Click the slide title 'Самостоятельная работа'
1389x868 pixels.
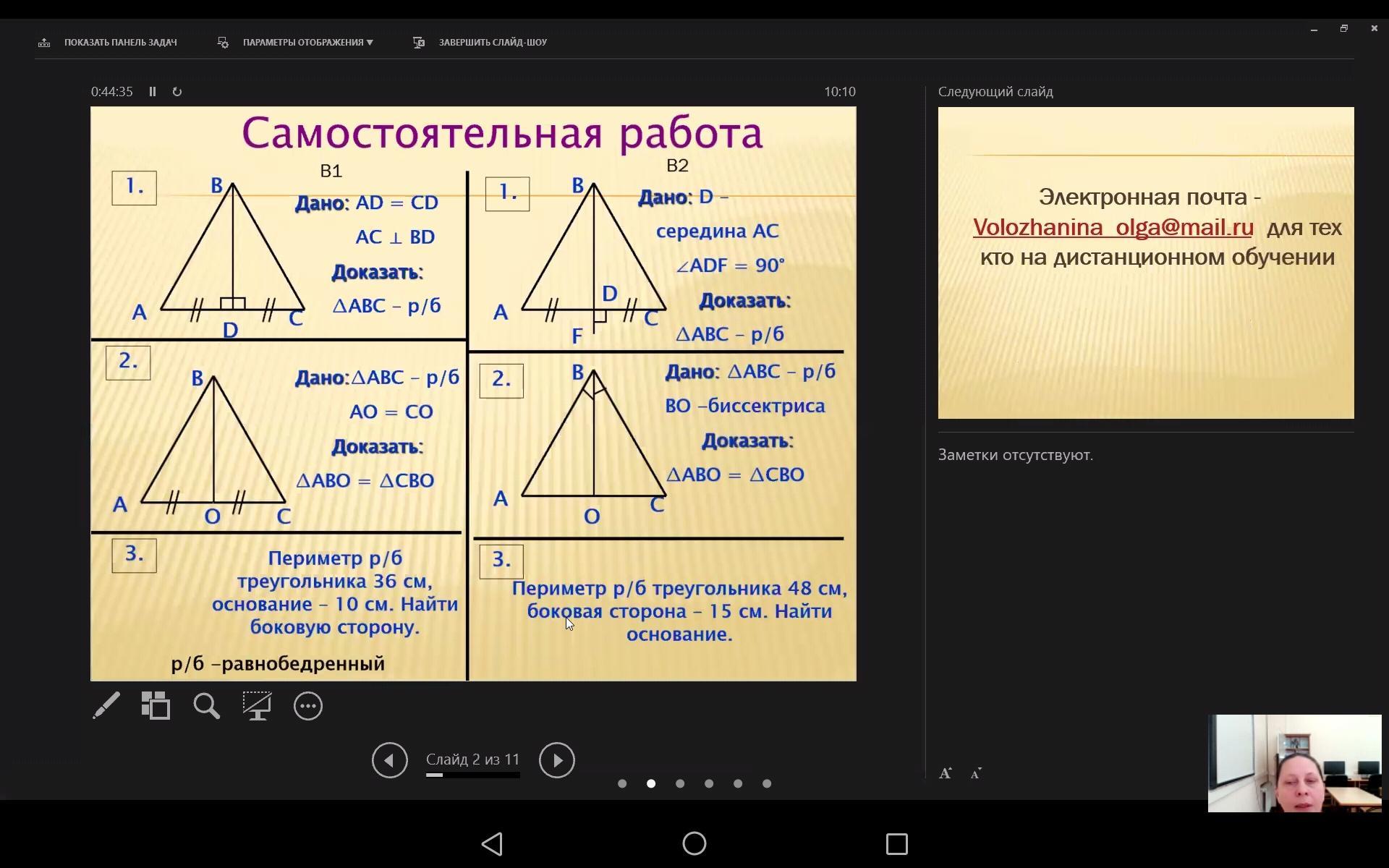click(502, 133)
